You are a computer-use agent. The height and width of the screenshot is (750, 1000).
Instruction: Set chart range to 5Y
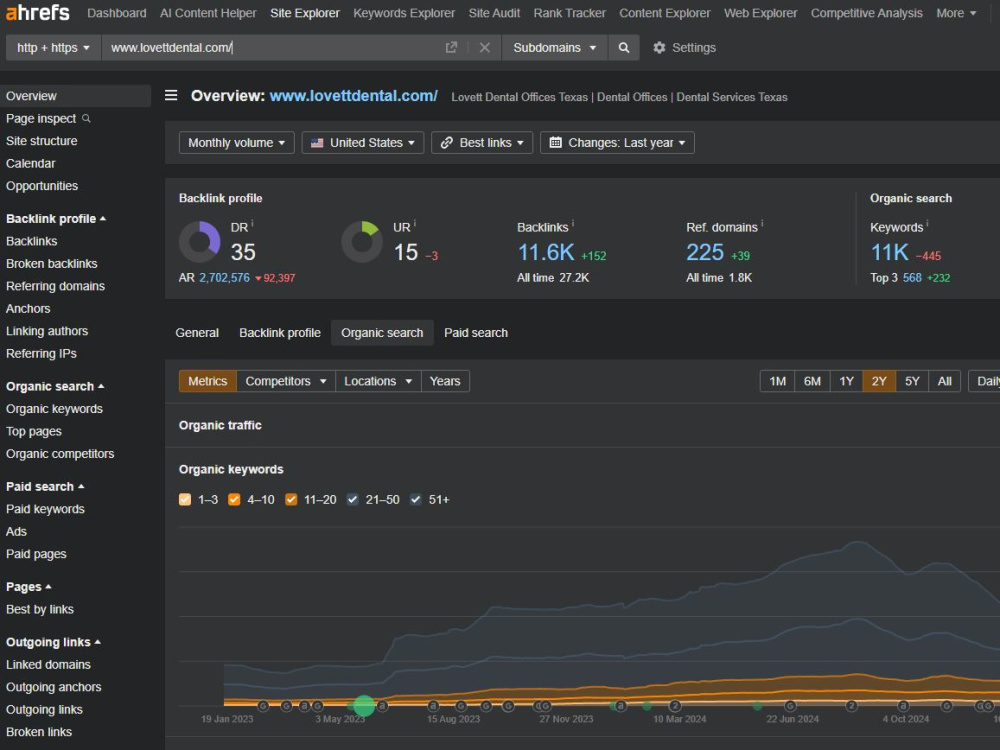point(912,381)
